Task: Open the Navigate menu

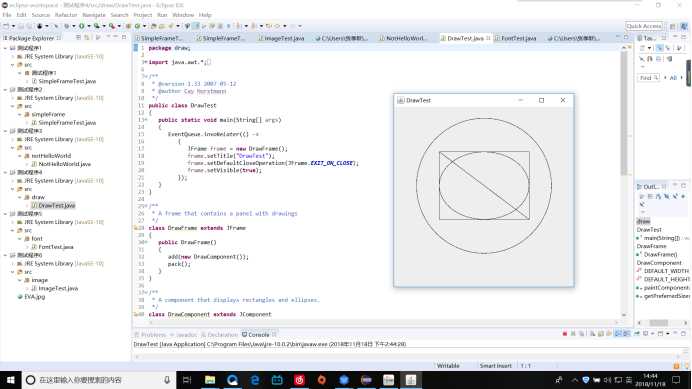Action: (x=94, y=15)
